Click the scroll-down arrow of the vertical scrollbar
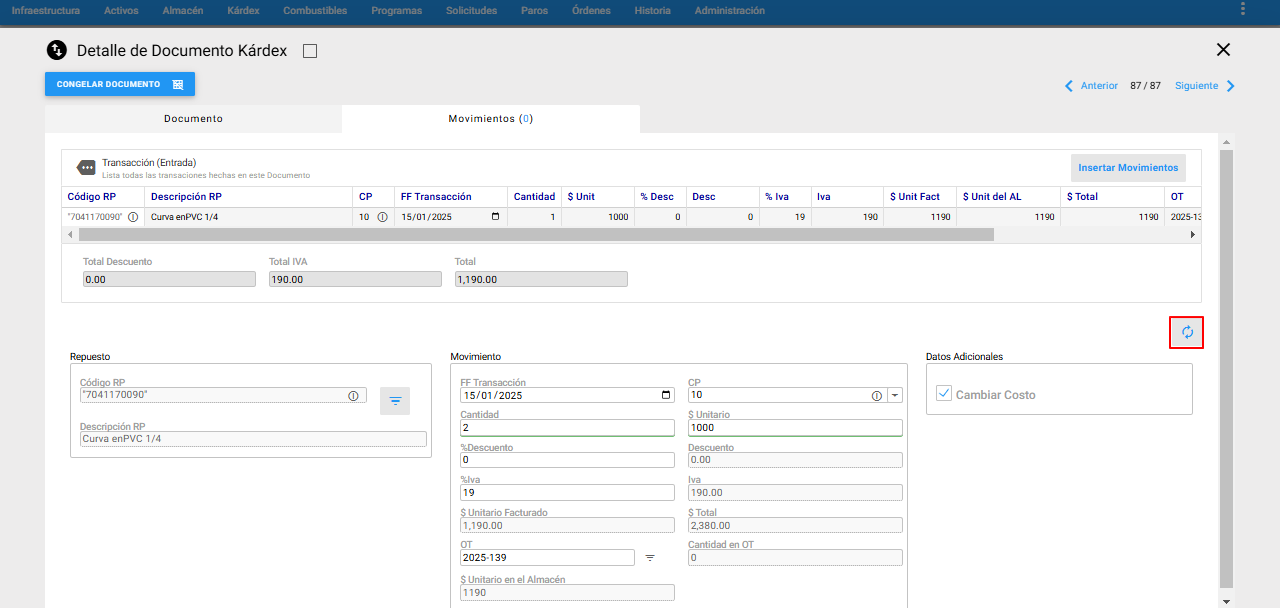Screen dimensions: 1280x608 click(1227, 601)
